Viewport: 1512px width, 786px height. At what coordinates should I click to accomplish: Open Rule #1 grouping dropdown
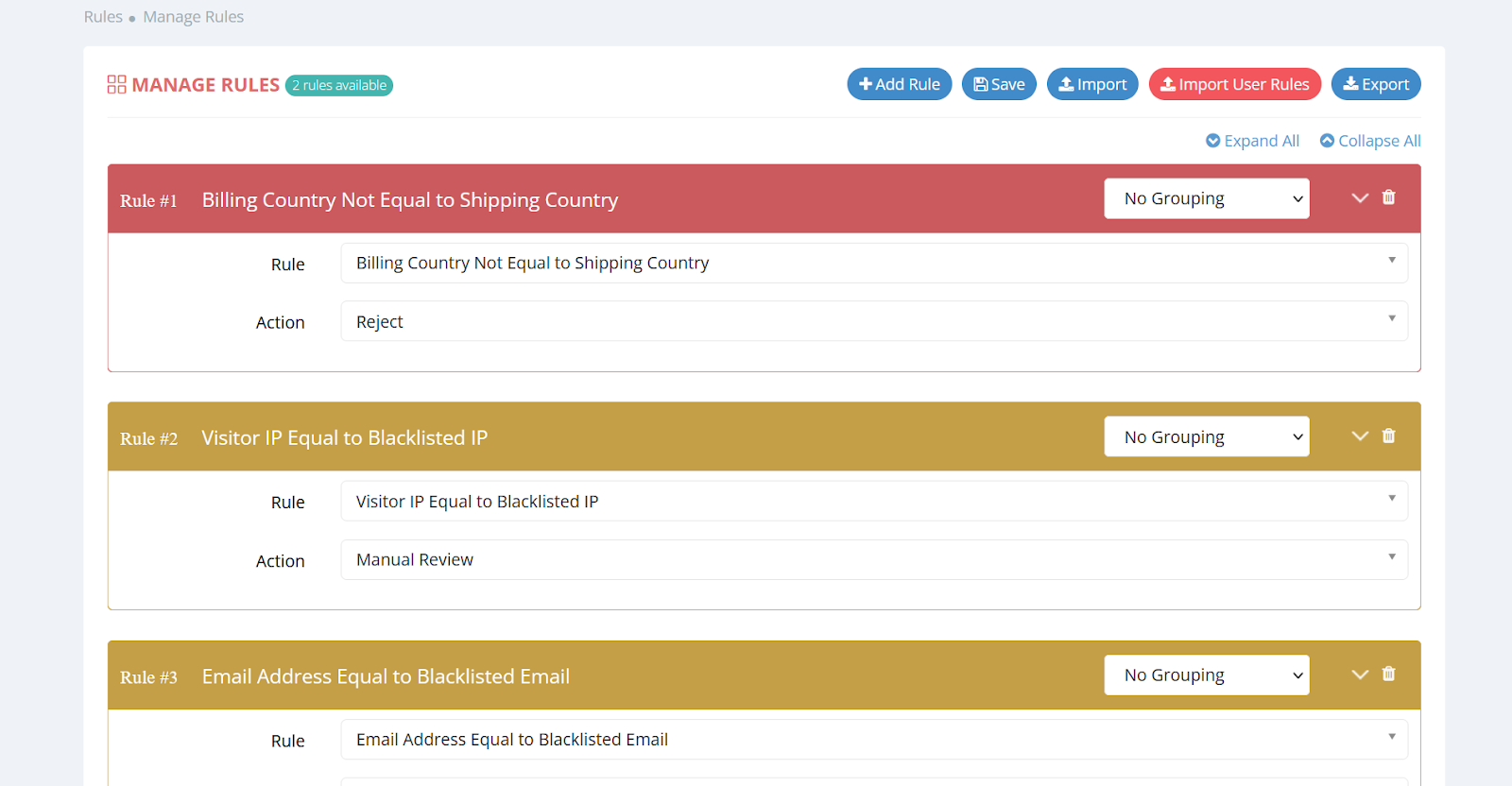1207,198
